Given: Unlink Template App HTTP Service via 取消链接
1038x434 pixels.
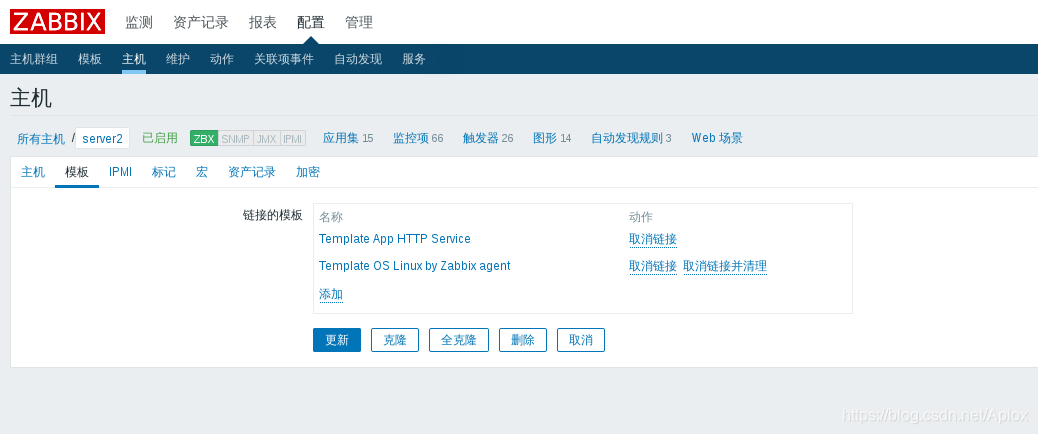Looking at the screenshot, I should click(653, 239).
